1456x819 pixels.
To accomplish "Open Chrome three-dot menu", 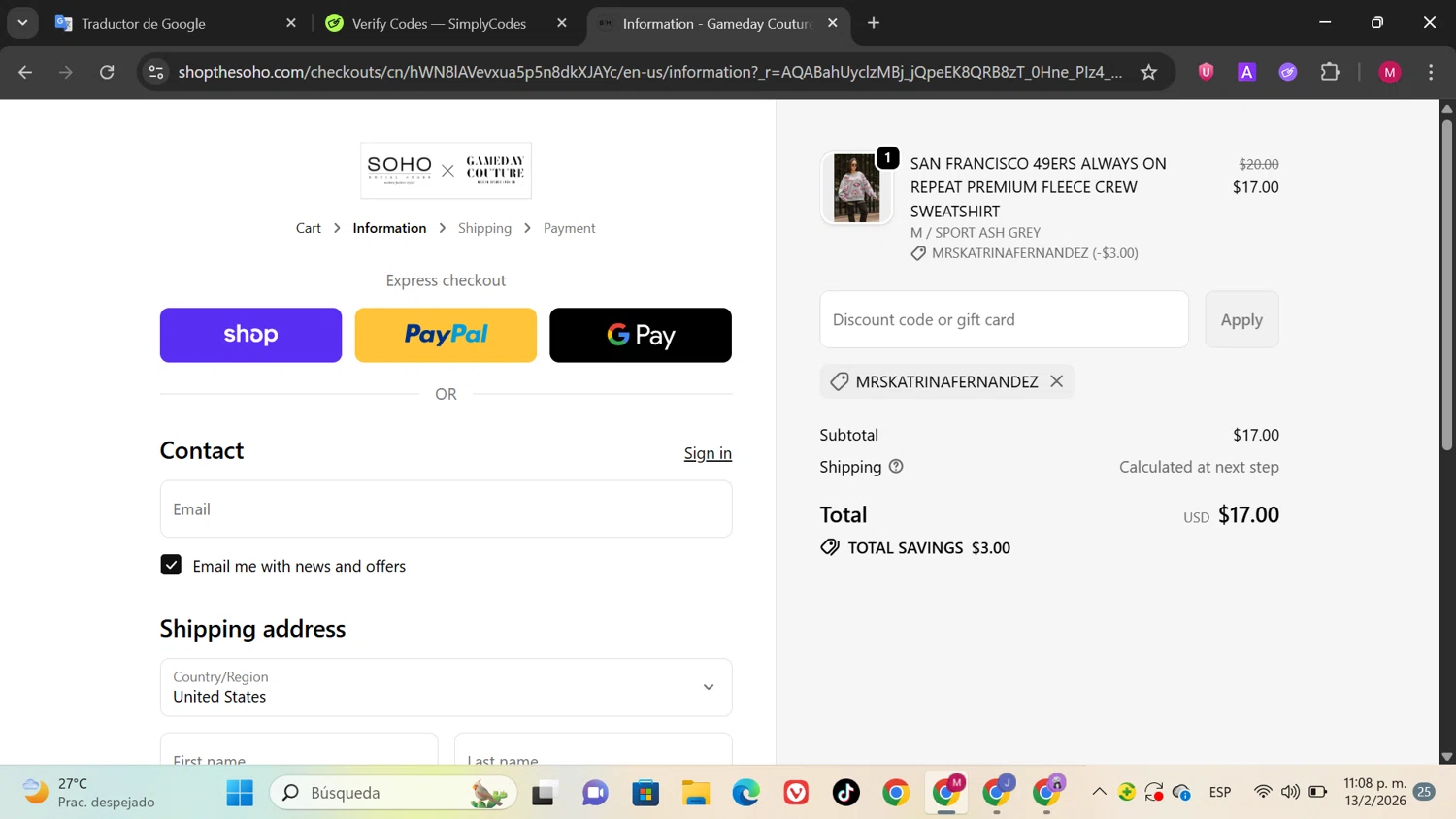I will (1431, 72).
